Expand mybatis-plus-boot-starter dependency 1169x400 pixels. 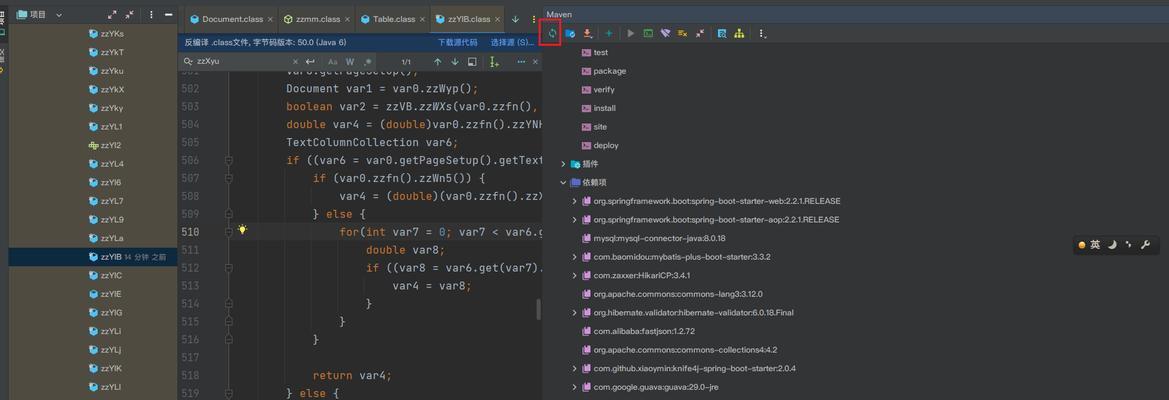pyautogui.click(x=574, y=257)
